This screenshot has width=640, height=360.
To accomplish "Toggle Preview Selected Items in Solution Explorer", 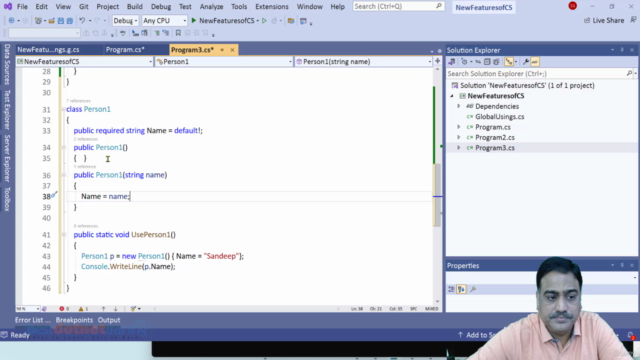I will click(x=535, y=62).
